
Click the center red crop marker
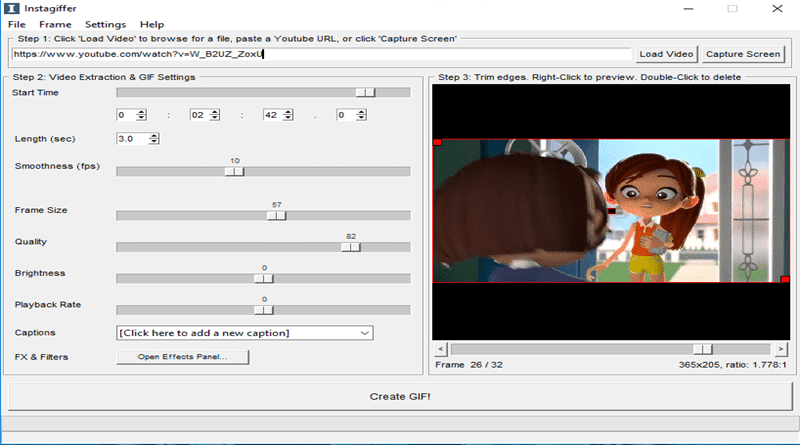[x=612, y=211]
